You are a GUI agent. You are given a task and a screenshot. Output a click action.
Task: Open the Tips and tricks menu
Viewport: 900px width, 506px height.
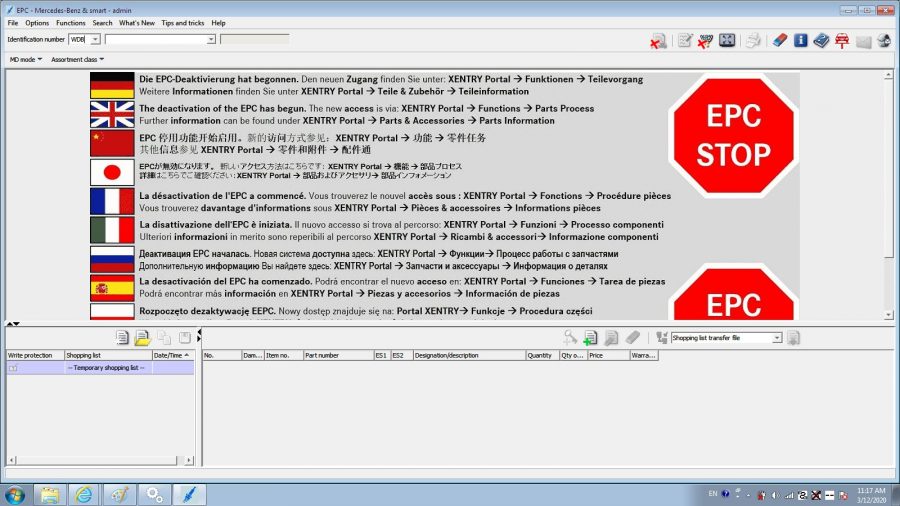point(180,22)
